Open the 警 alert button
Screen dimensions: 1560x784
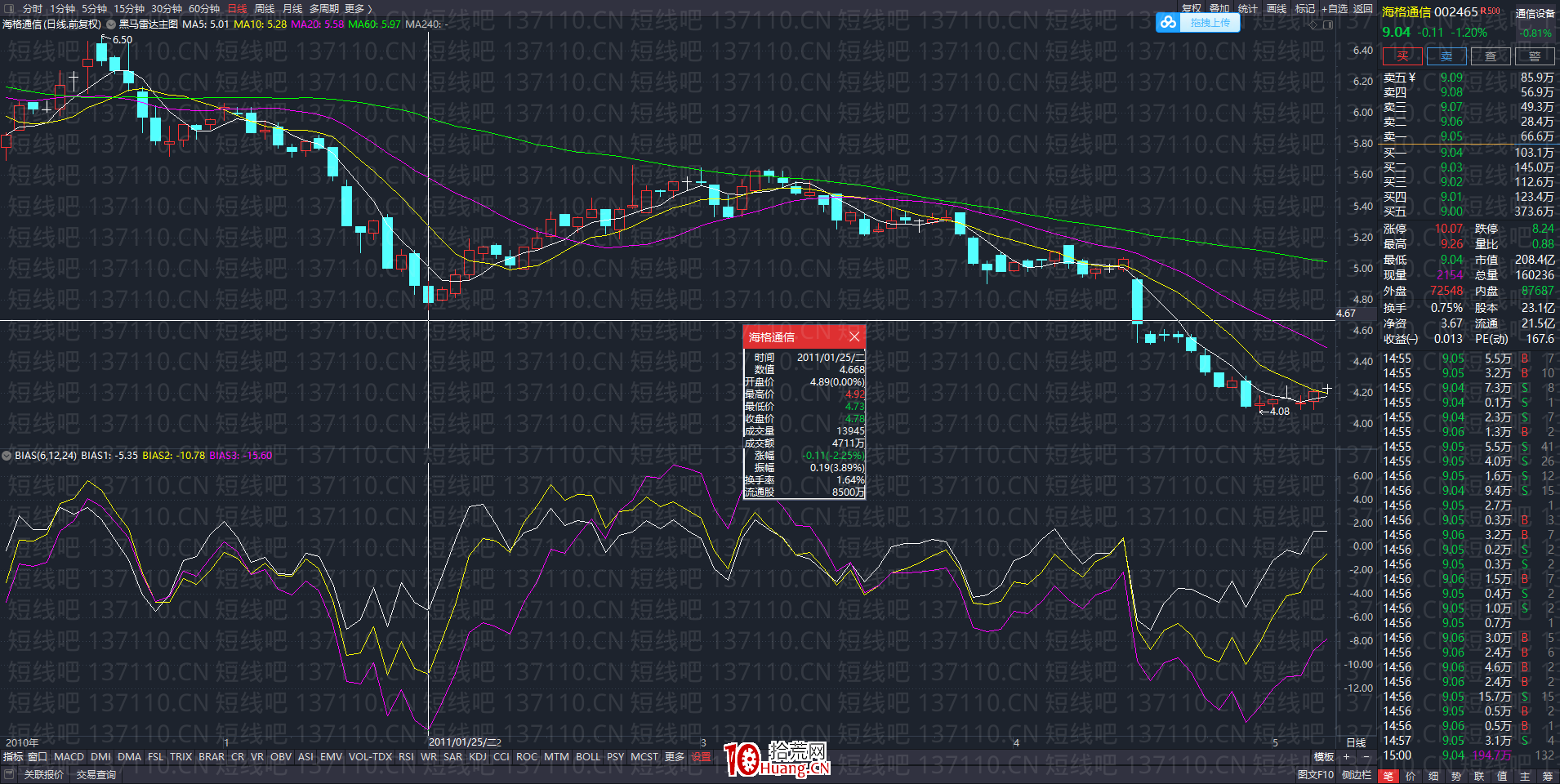(x=1535, y=56)
